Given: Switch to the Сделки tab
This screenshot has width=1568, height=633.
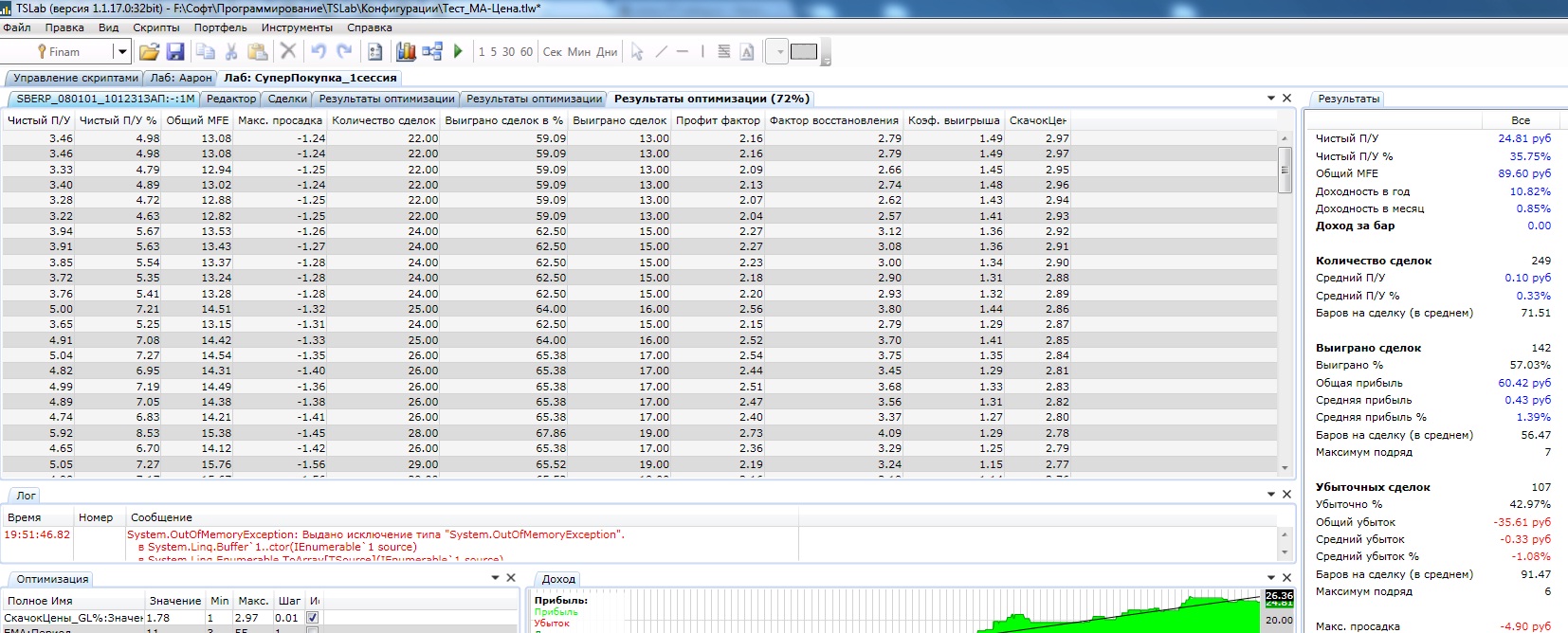Looking at the screenshot, I should tap(287, 99).
